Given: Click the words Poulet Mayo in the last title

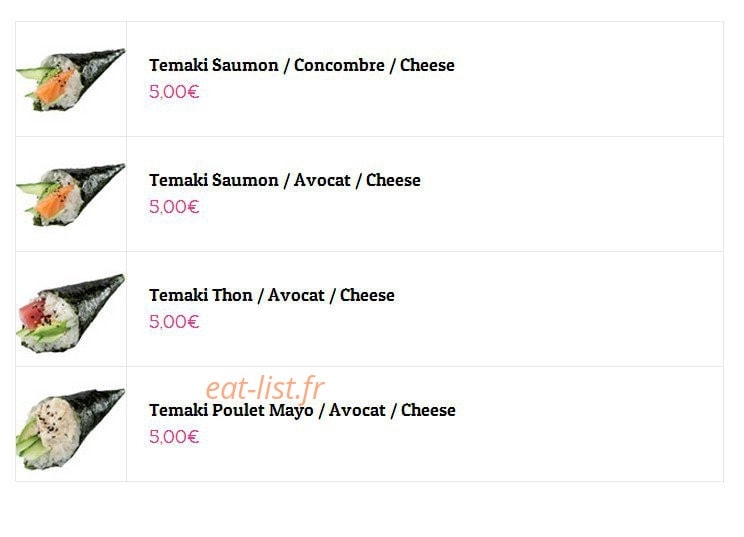Looking at the screenshot, I should (x=262, y=411).
